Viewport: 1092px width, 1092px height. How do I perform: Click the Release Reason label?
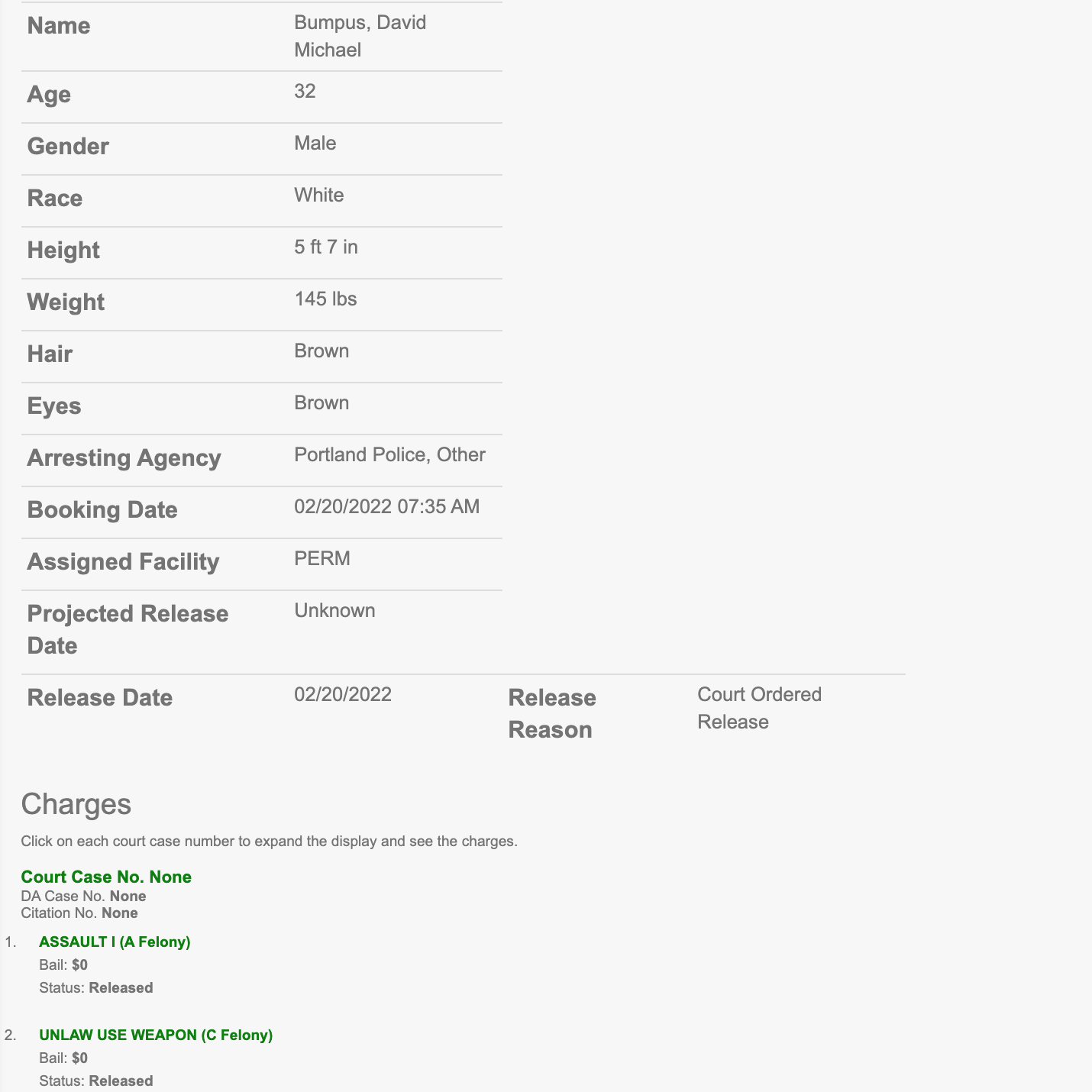pos(552,713)
